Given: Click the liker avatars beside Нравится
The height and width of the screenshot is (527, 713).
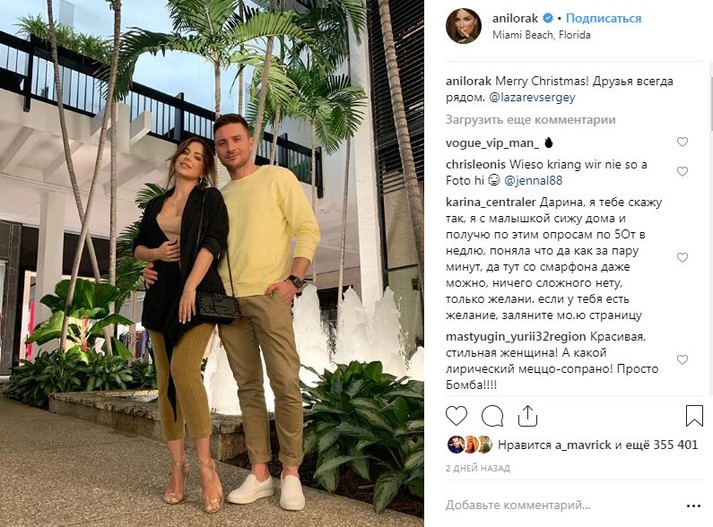Looking at the screenshot, I should (470, 445).
